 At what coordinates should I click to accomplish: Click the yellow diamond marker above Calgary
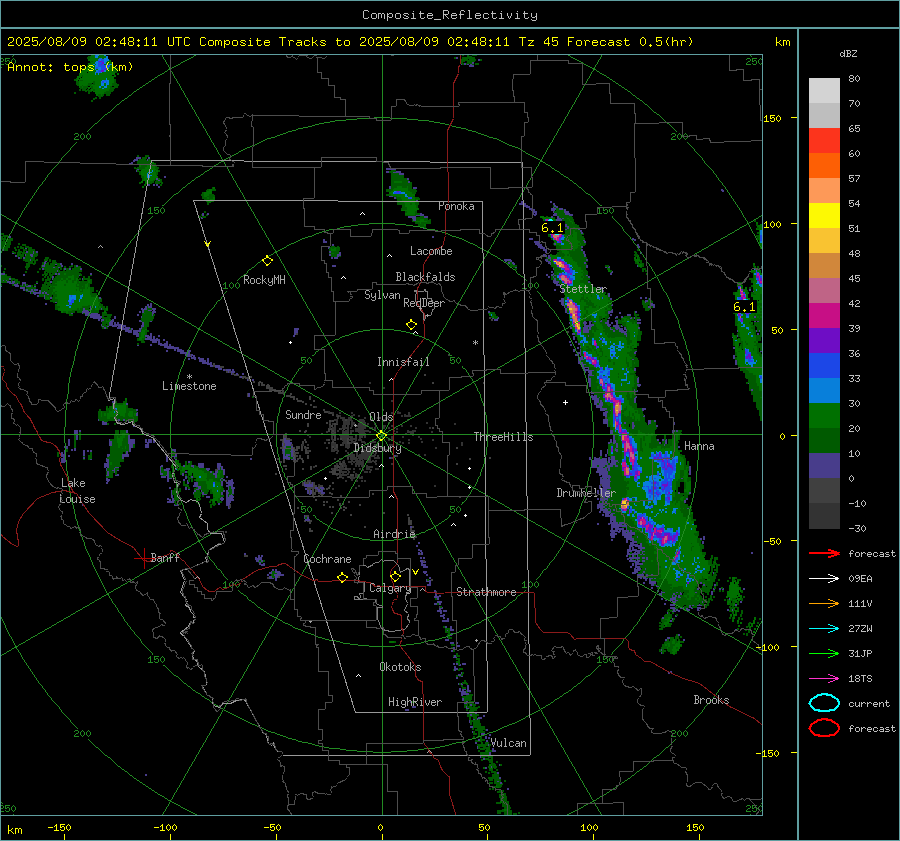point(395,576)
